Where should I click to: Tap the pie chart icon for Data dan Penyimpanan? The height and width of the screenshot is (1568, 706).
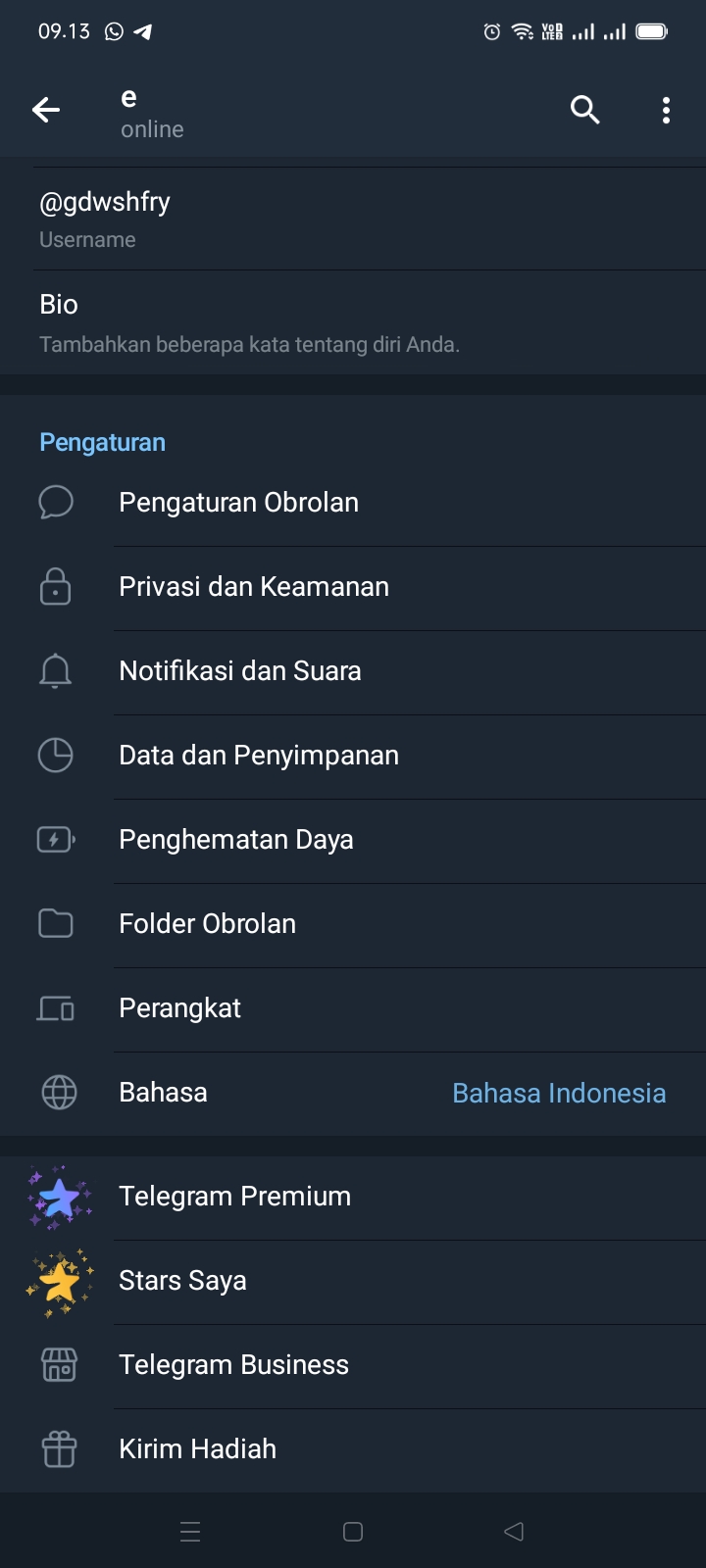[56, 755]
